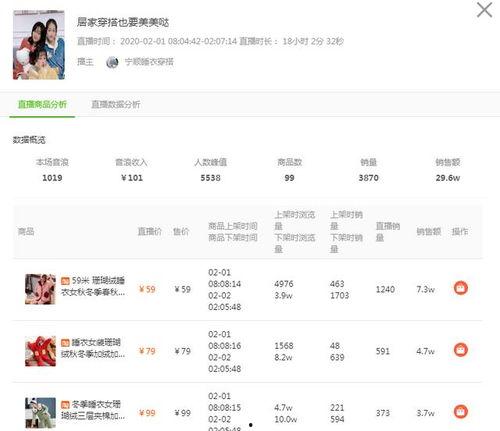Select sales amount 4.7w

click(425, 351)
